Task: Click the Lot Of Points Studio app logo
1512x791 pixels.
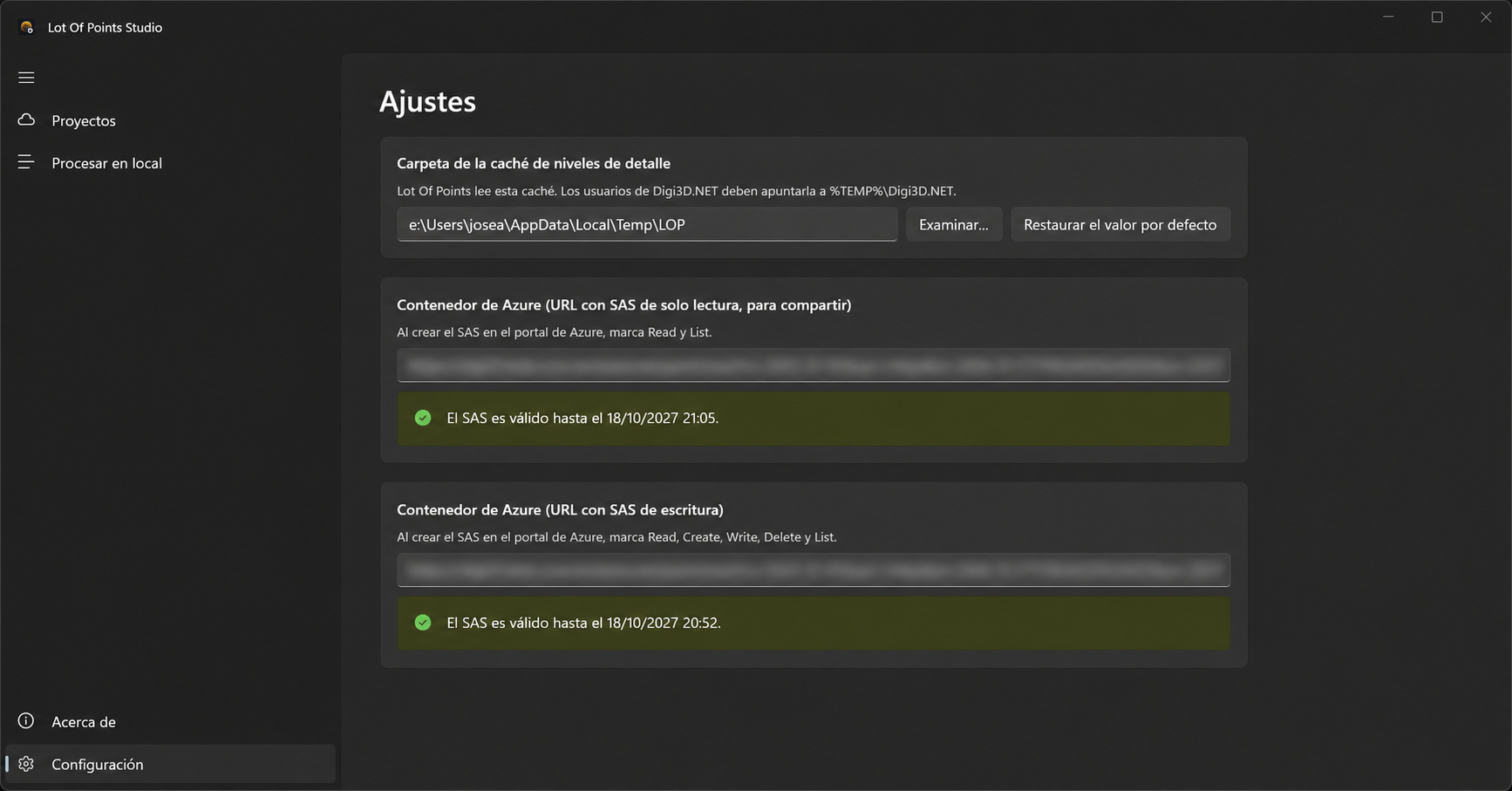Action: (27, 27)
